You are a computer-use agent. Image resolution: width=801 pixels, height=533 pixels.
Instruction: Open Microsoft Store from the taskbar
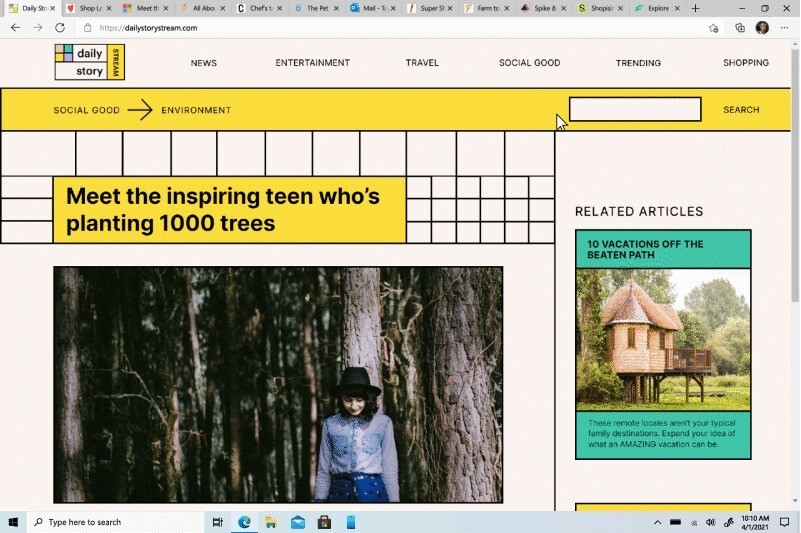click(324, 522)
